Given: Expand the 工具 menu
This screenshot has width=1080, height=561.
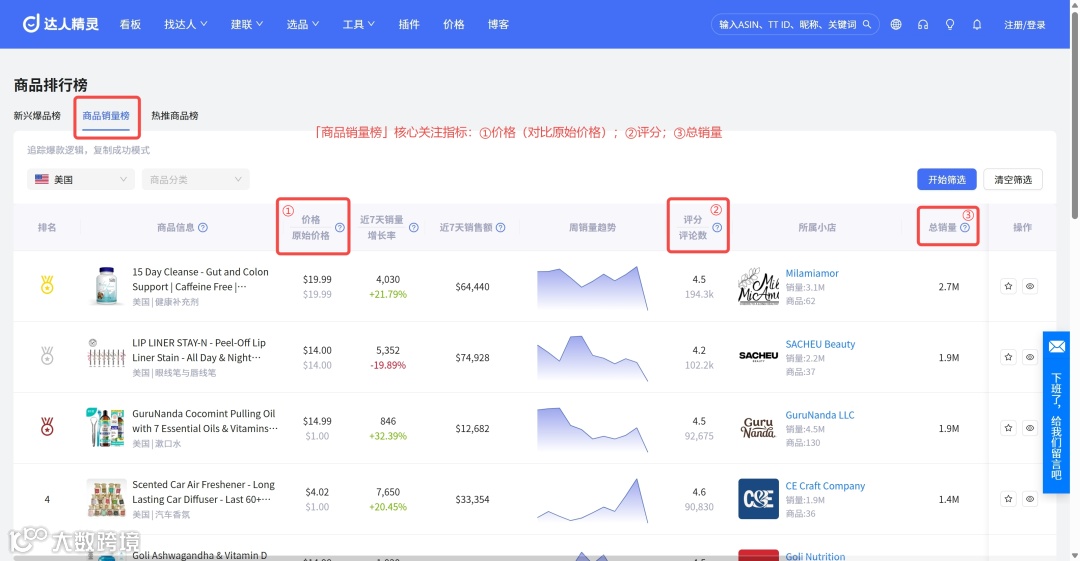Looking at the screenshot, I should tap(358, 24).
